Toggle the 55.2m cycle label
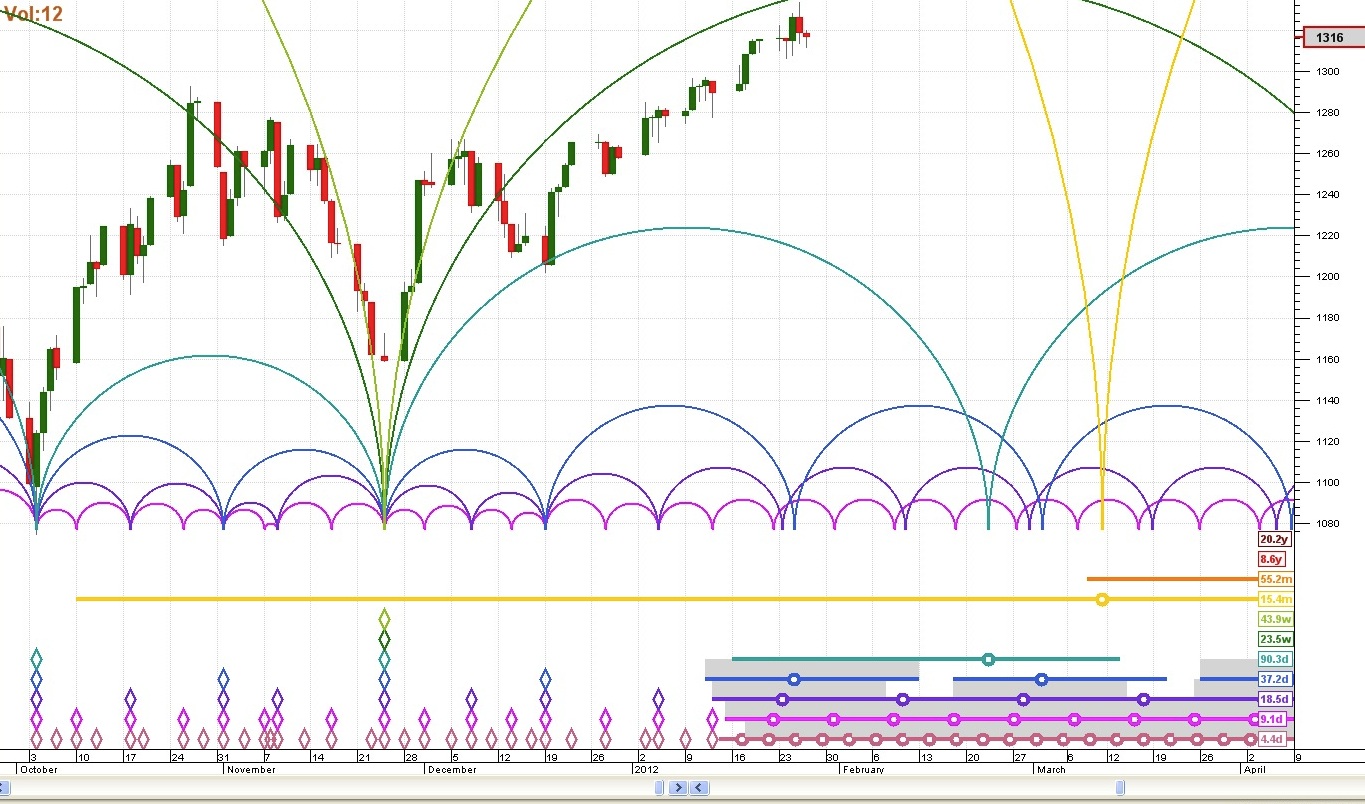The width and height of the screenshot is (1365, 804). click(x=1274, y=579)
